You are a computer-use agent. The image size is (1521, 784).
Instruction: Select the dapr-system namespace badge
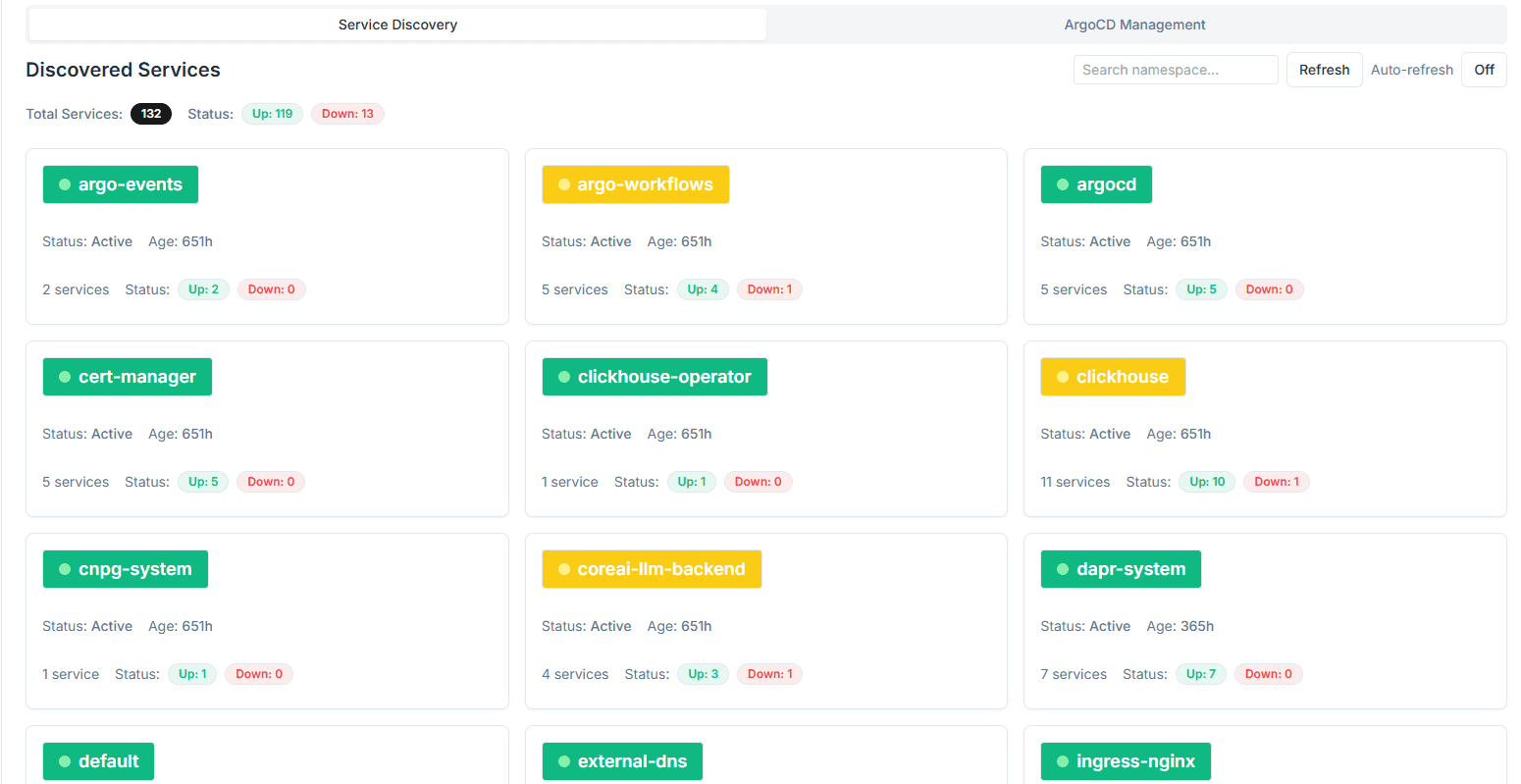pyautogui.click(x=1121, y=569)
